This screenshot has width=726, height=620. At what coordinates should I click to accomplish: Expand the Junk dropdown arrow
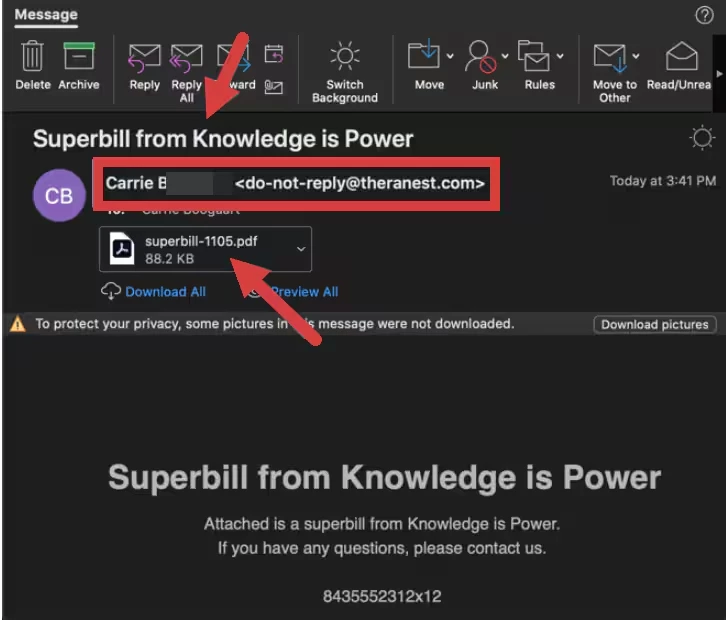[505, 56]
